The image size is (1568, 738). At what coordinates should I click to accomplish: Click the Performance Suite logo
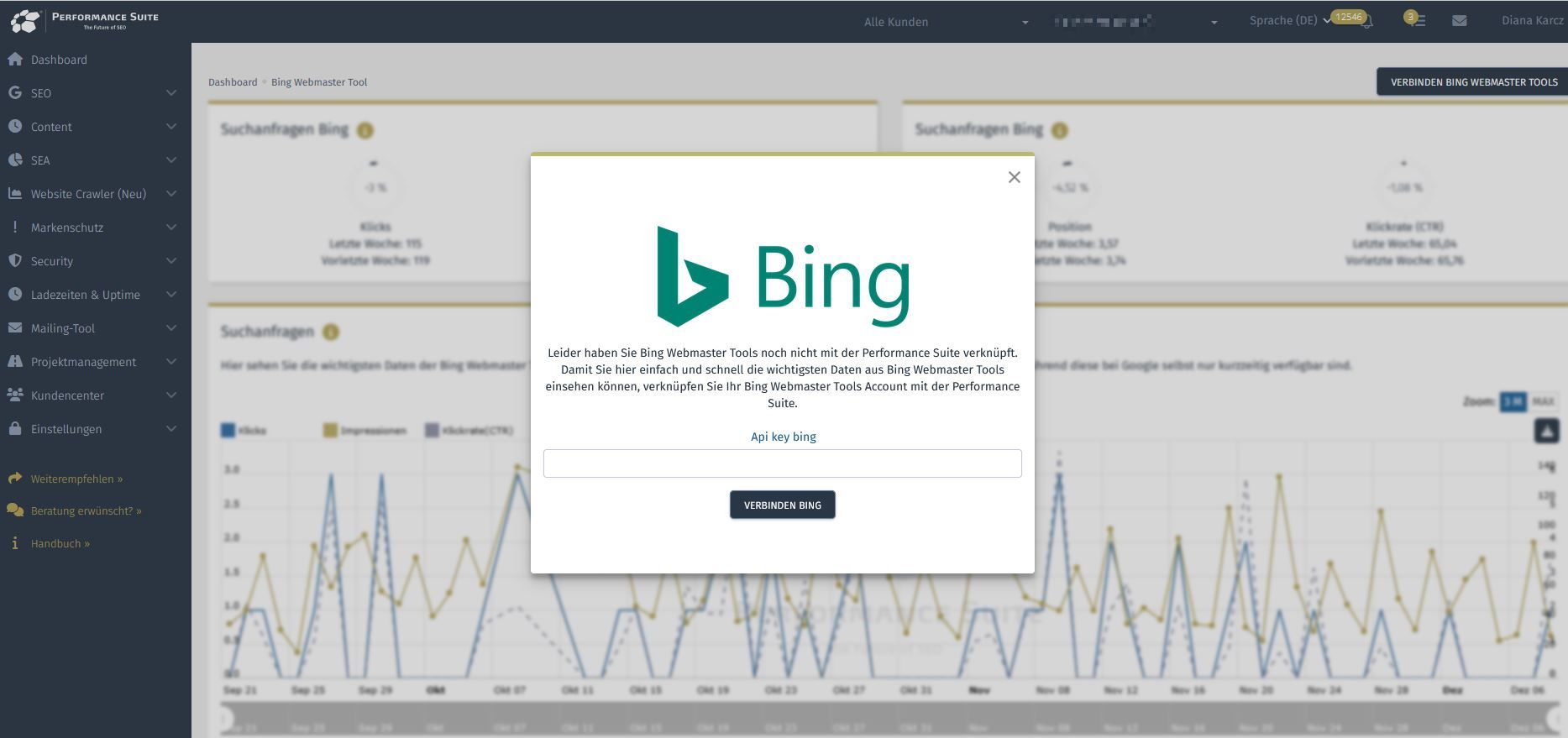[x=84, y=21]
